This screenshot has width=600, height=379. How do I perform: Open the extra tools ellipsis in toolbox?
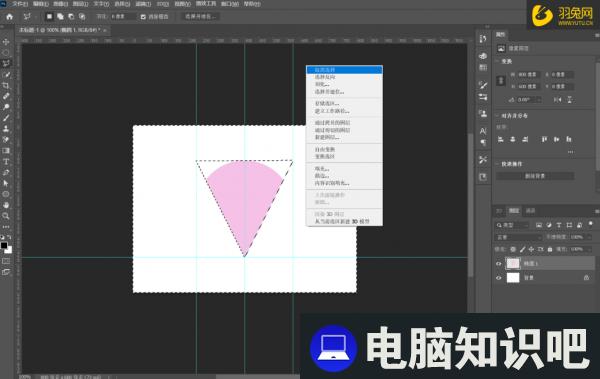pos(6,227)
